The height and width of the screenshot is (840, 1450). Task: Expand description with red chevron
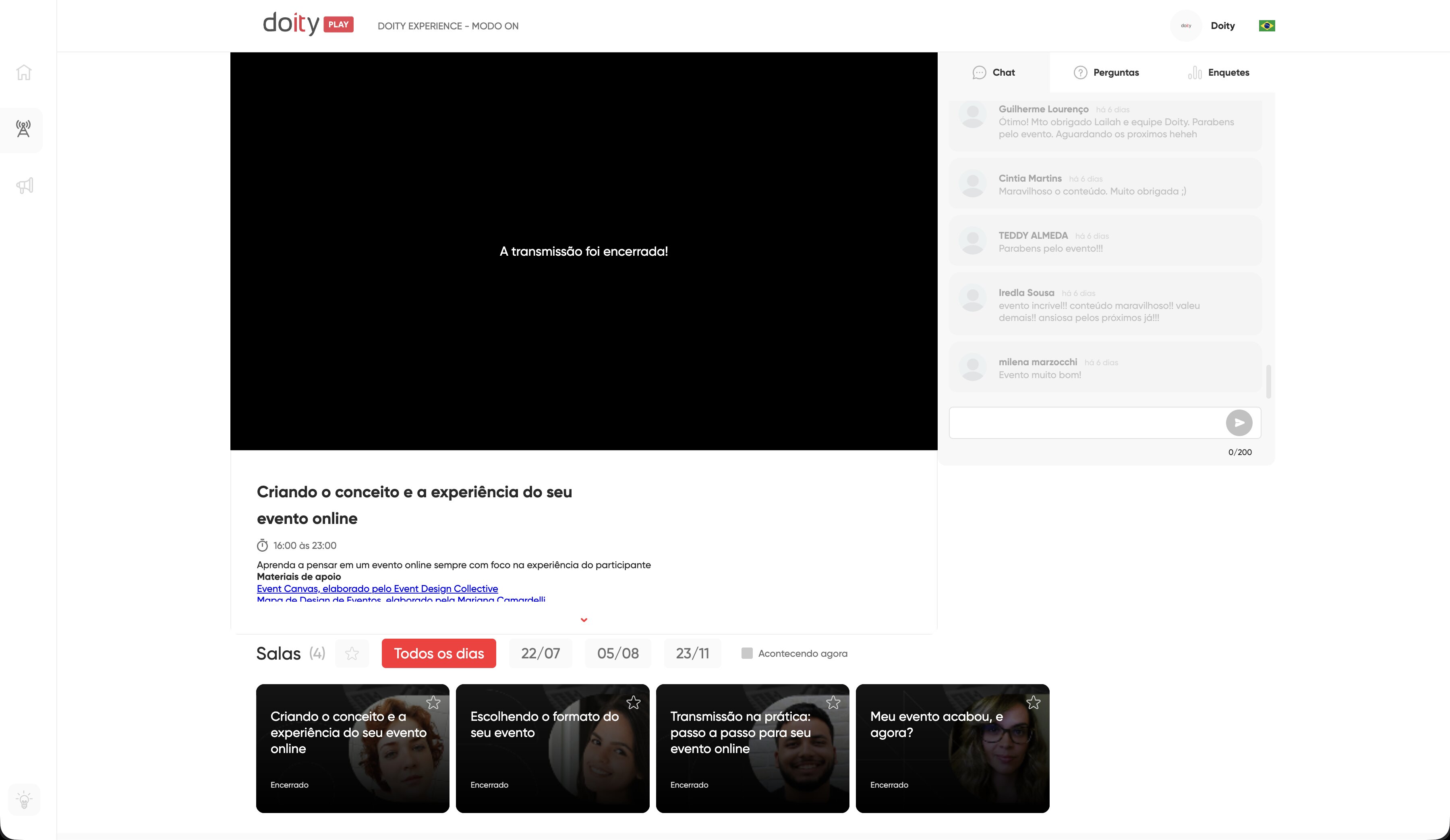pyautogui.click(x=584, y=620)
